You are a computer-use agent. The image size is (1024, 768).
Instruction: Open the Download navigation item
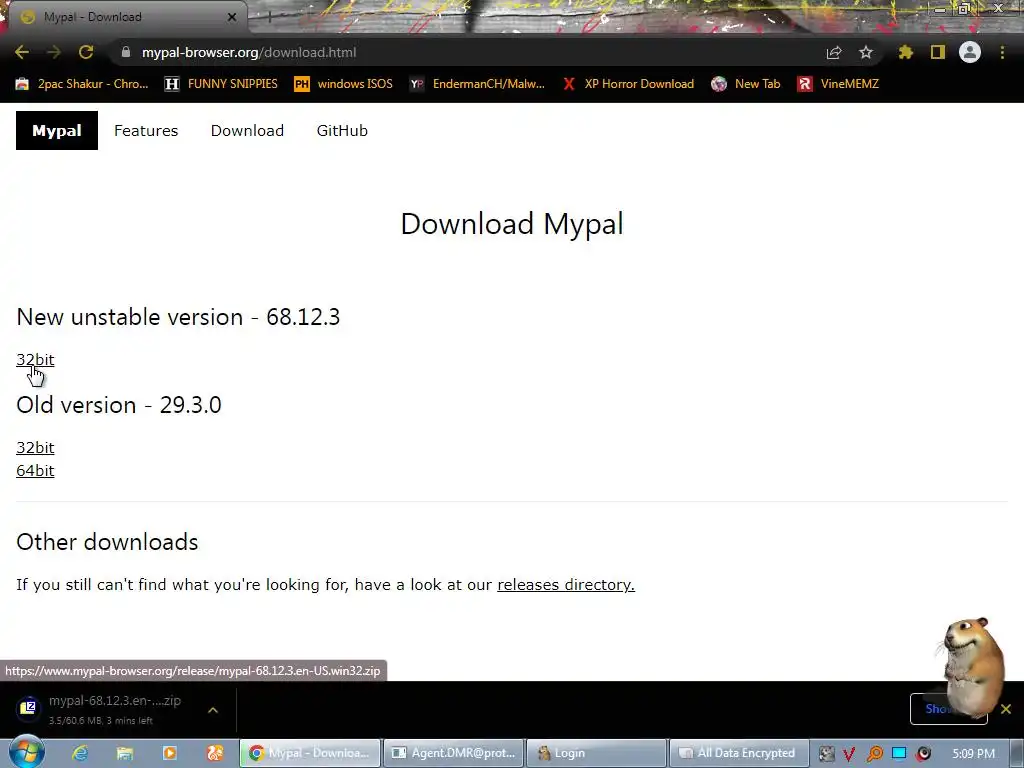click(247, 131)
